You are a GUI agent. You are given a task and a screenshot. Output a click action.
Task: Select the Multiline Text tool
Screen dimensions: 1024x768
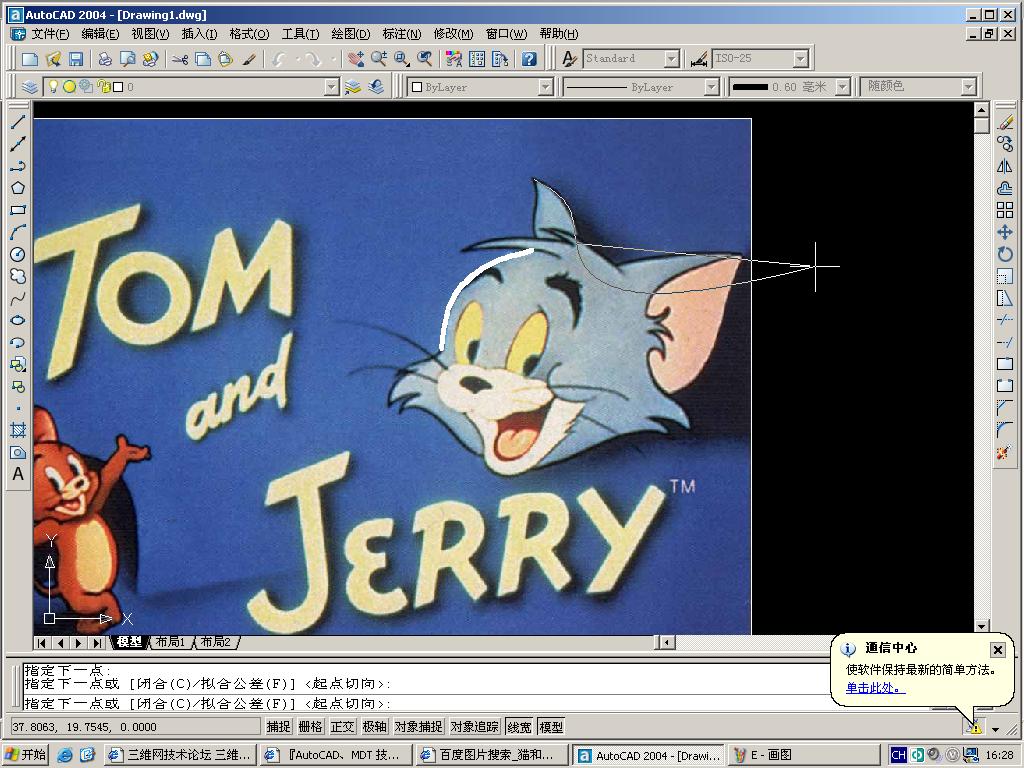click(18, 474)
